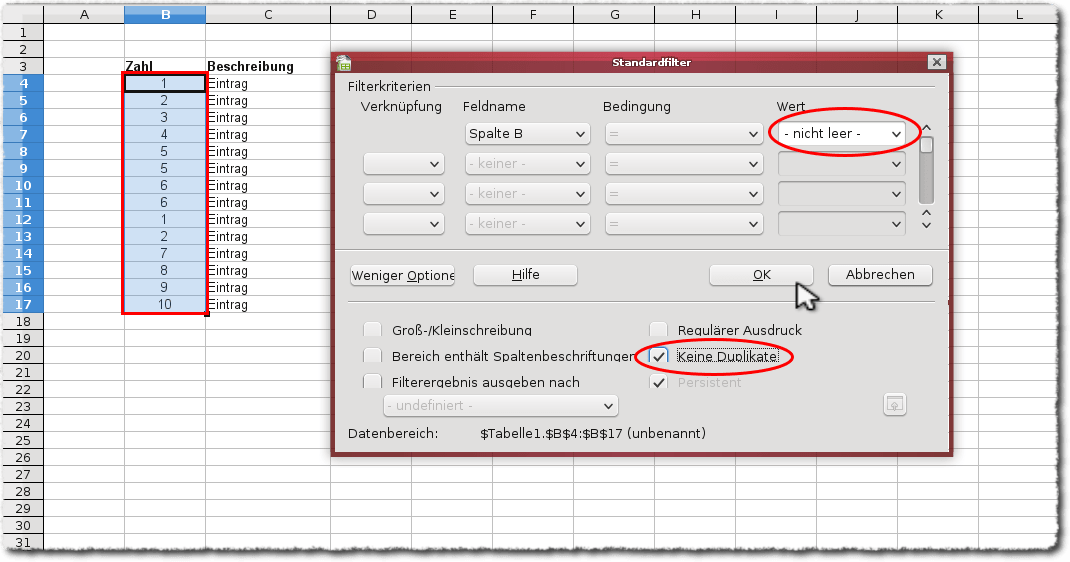This screenshot has height=562, width=1070.
Task: Open the Wert dropdown in second criteria row
Action: coord(842,164)
